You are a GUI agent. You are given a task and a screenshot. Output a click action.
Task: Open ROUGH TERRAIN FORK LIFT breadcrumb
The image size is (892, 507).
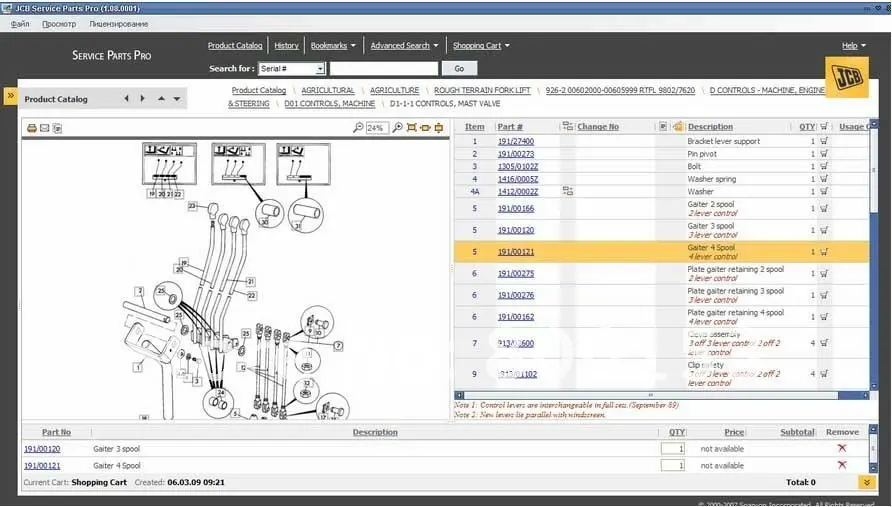[482, 90]
